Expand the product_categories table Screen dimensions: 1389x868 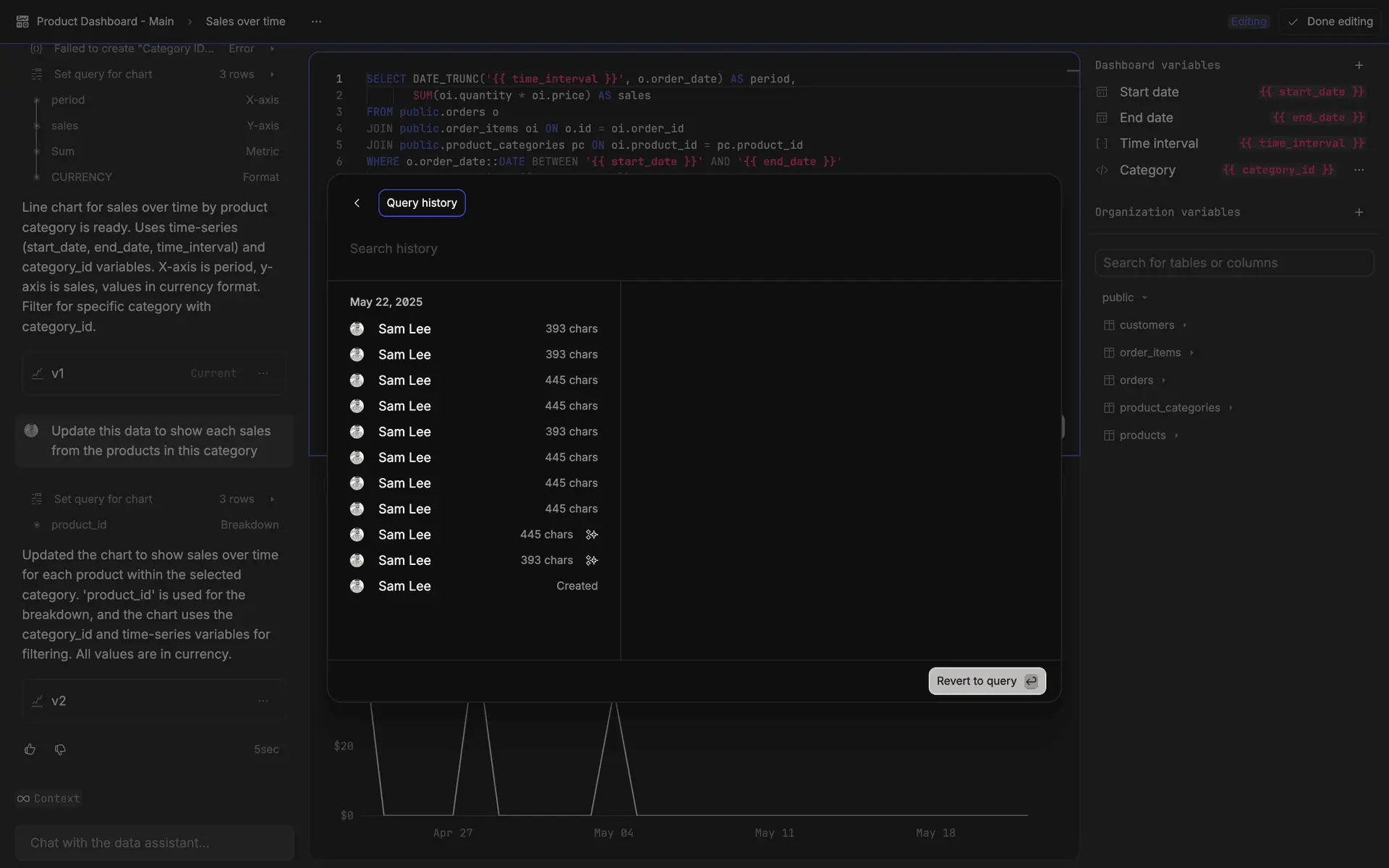(x=1231, y=408)
